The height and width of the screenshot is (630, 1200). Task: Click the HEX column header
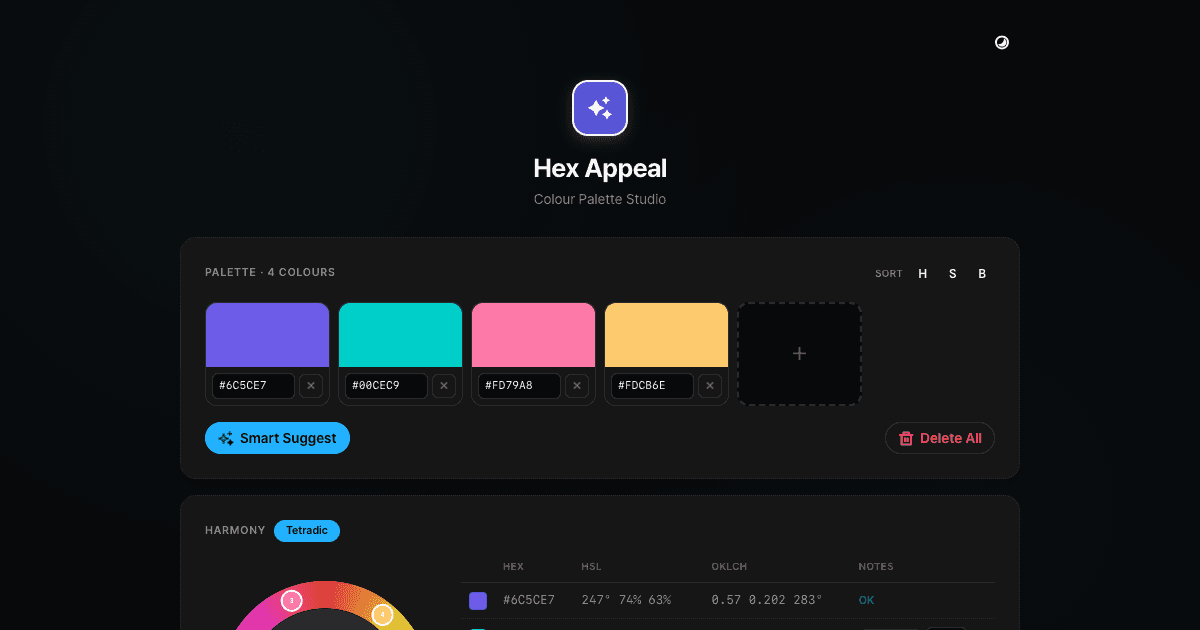[513, 567]
